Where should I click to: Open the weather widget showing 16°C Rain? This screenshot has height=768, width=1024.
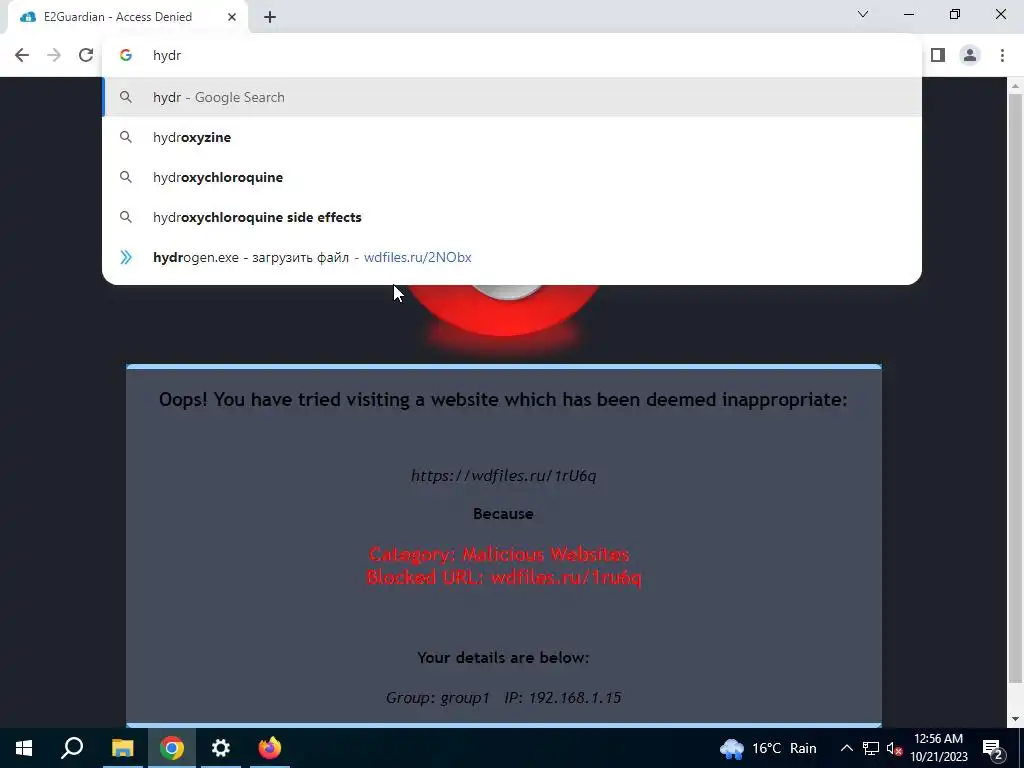(768, 748)
